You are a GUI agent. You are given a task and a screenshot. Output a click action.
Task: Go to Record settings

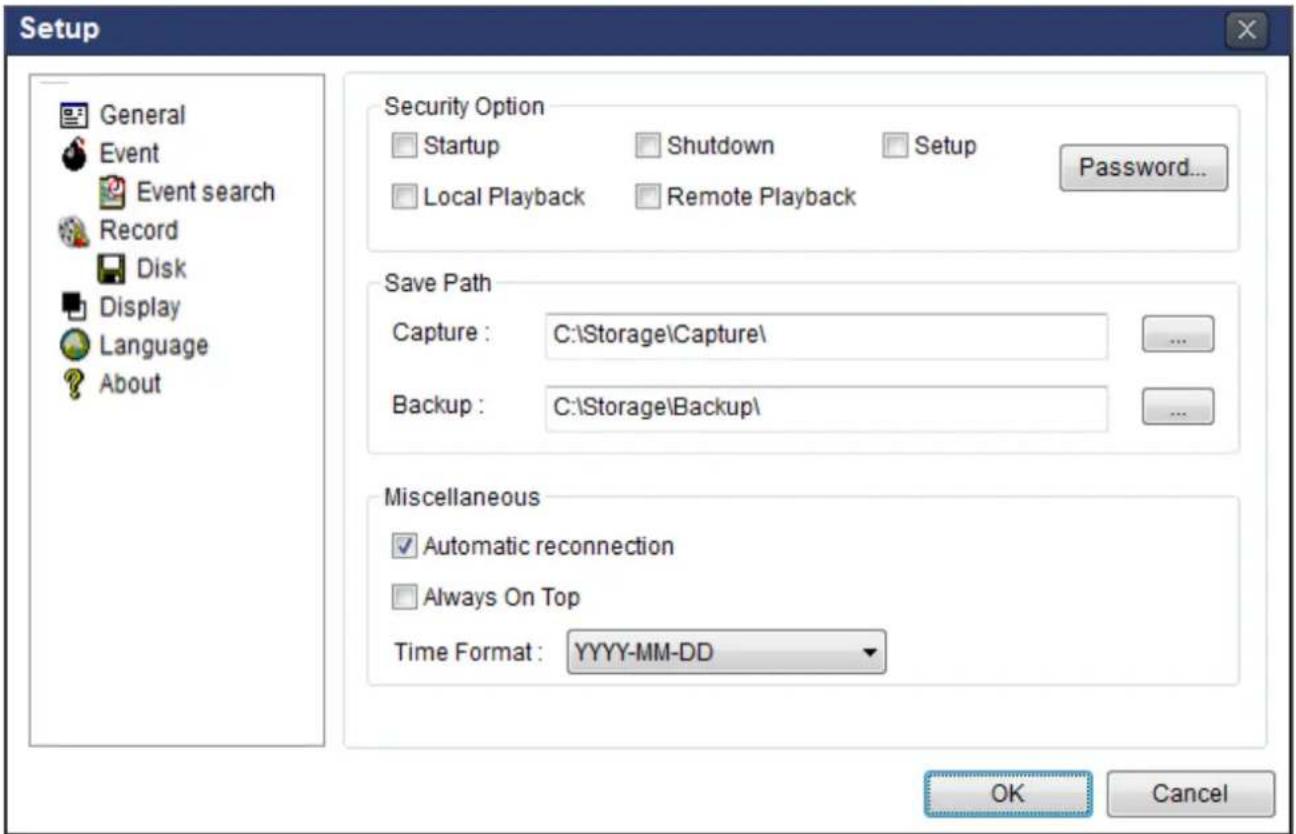(x=138, y=231)
